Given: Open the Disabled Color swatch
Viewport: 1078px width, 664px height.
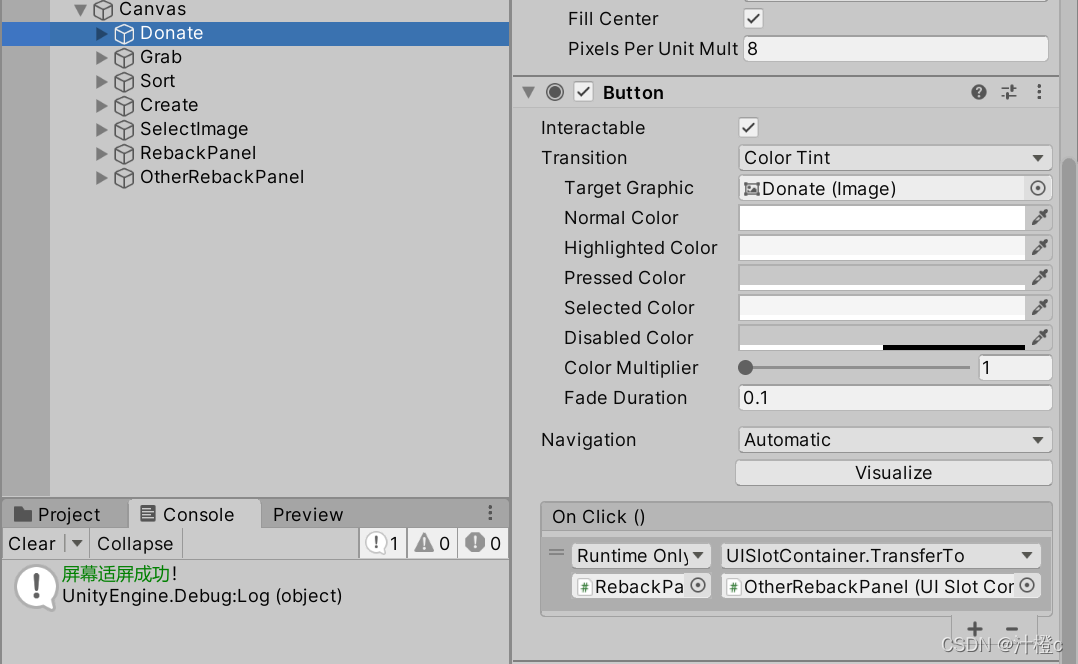Looking at the screenshot, I should click(x=882, y=337).
